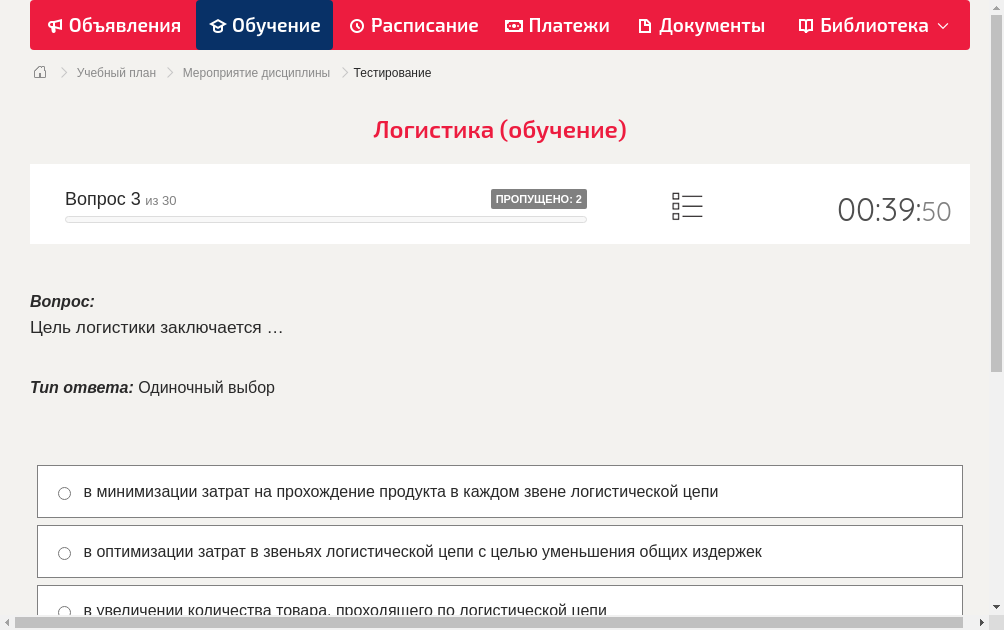Expand the Библиотека dropdown chevron
Screen dimensions: 1004x630
click(x=943, y=25)
